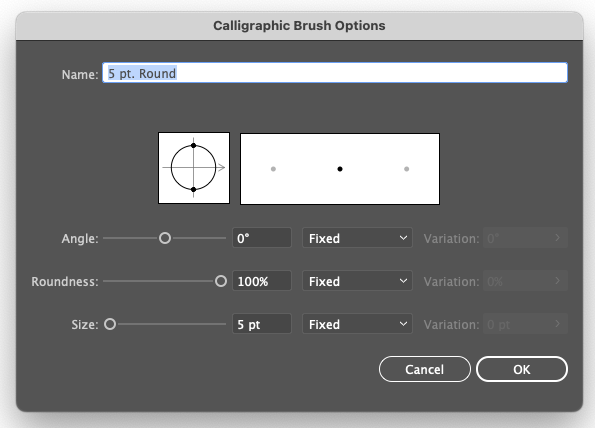Screen dimensions: 595x428
Task: Click the Angle slider handle
Action: tap(165, 238)
